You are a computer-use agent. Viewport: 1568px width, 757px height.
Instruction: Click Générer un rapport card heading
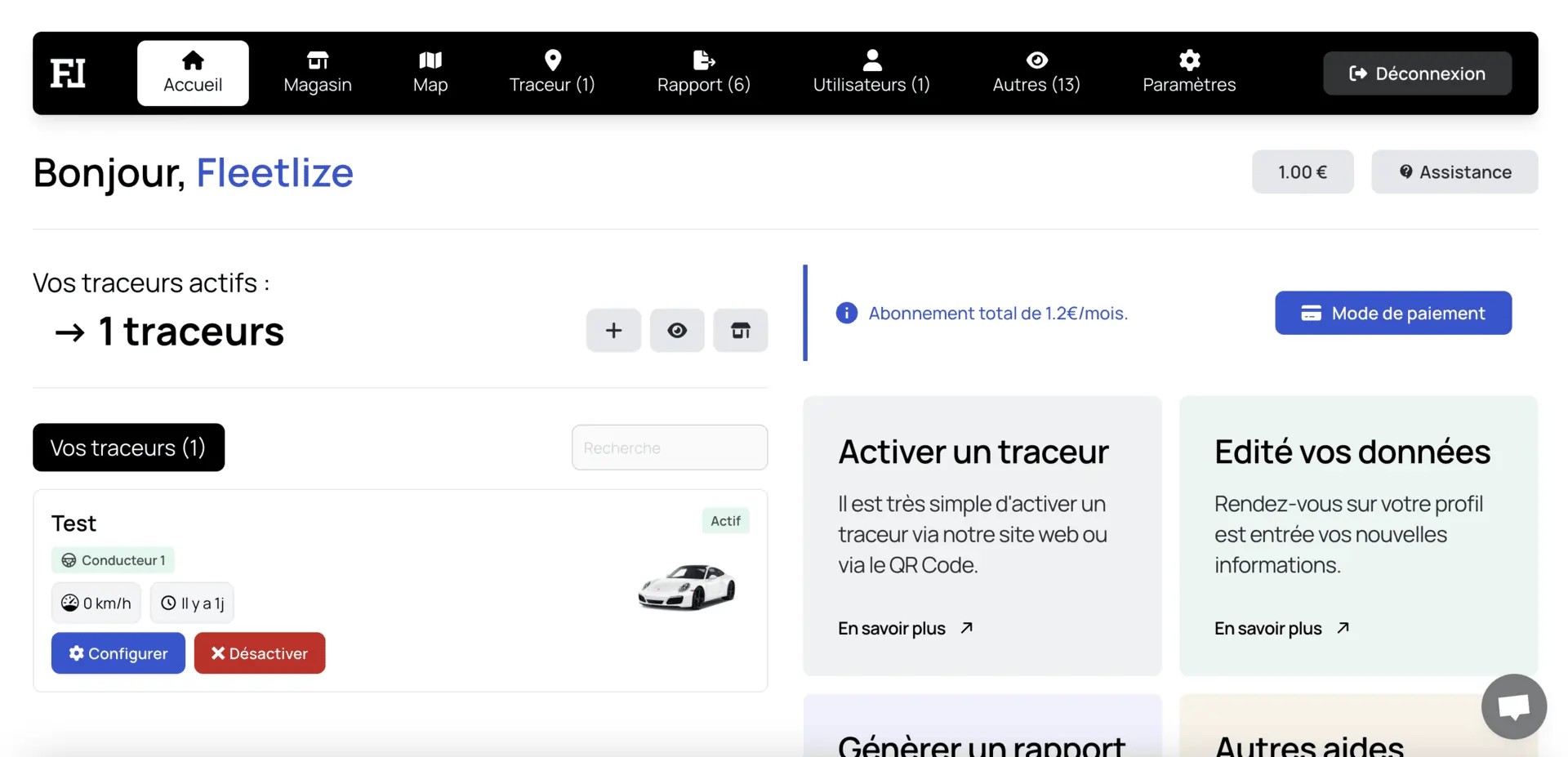click(982, 745)
